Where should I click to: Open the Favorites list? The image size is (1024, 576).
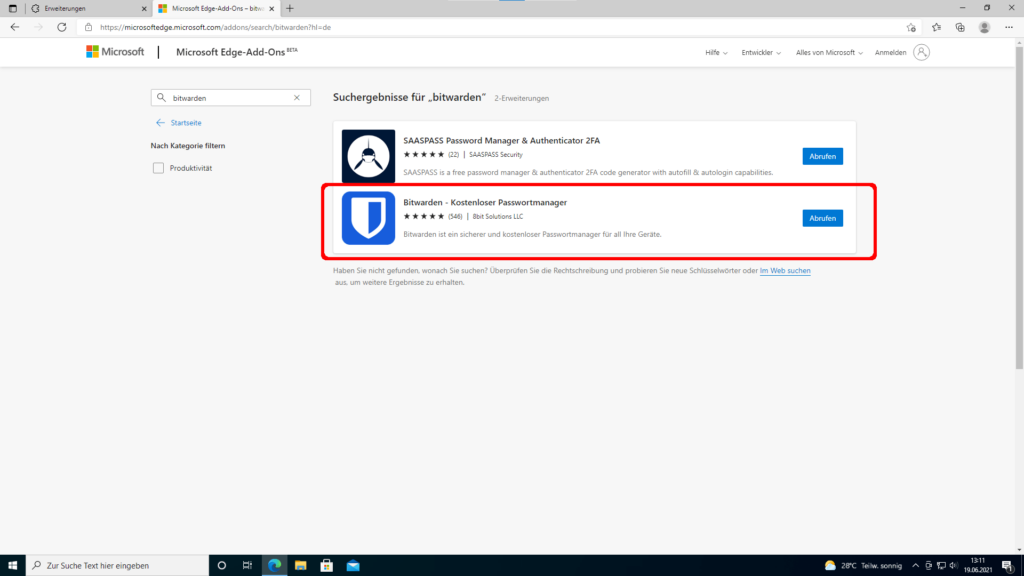(x=936, y=27)
